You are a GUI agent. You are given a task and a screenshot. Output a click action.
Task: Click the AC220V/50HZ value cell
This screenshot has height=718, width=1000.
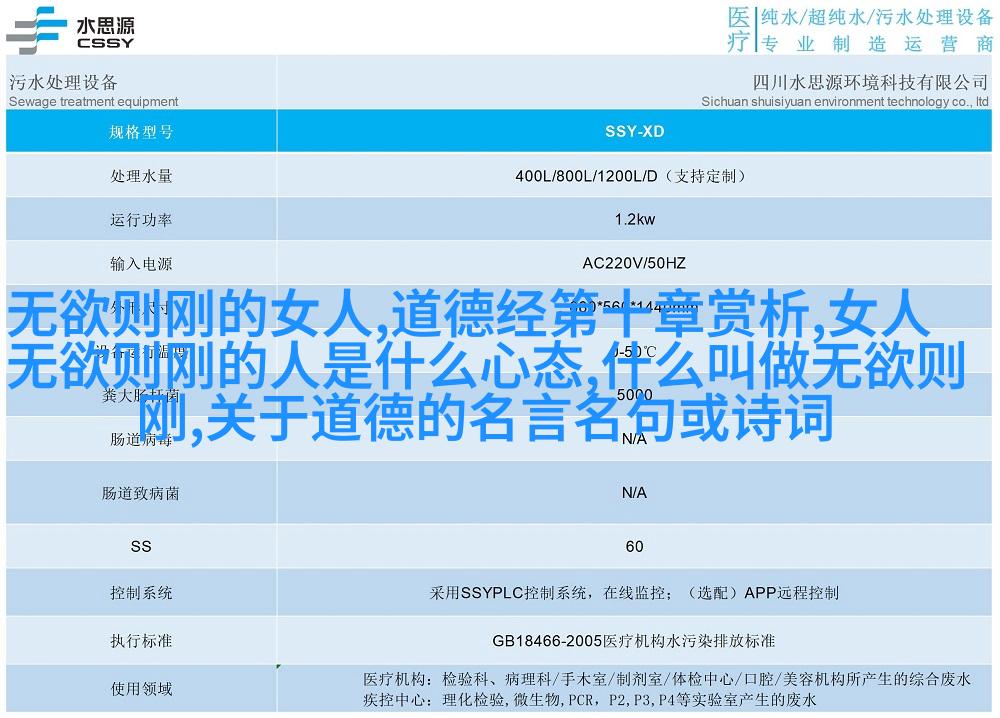pyautogui.click(x=634, y=263)
